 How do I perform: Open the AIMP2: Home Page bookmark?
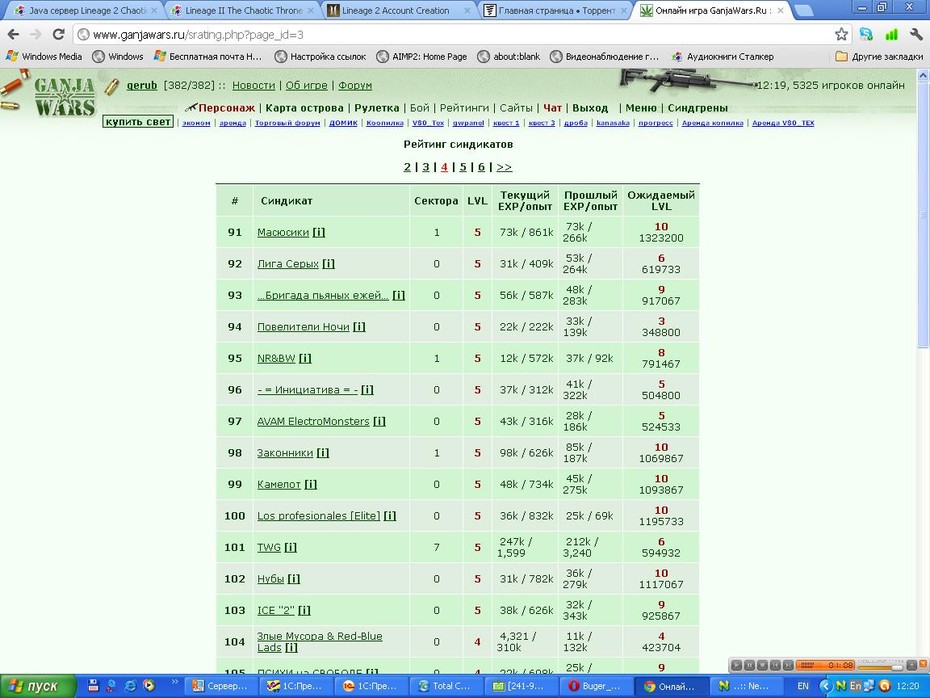(422, 56)
